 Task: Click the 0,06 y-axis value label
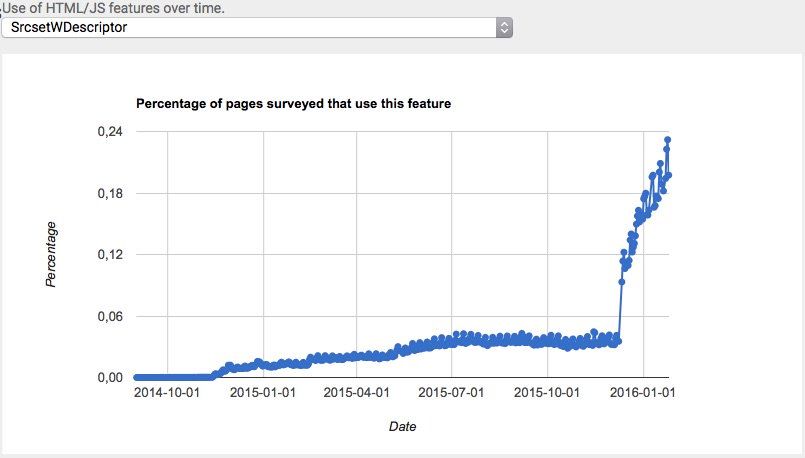click(x=110, y=316)
